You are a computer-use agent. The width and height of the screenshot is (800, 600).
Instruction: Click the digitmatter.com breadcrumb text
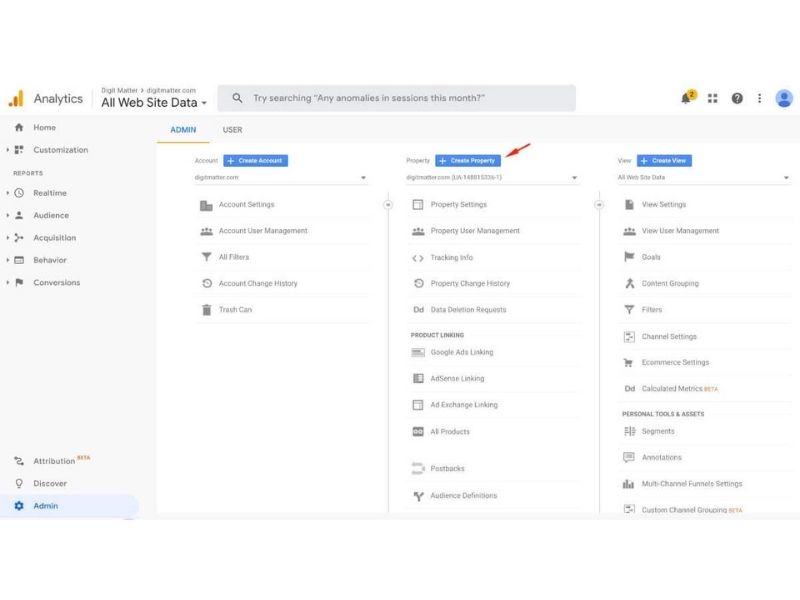pos(171,90)
